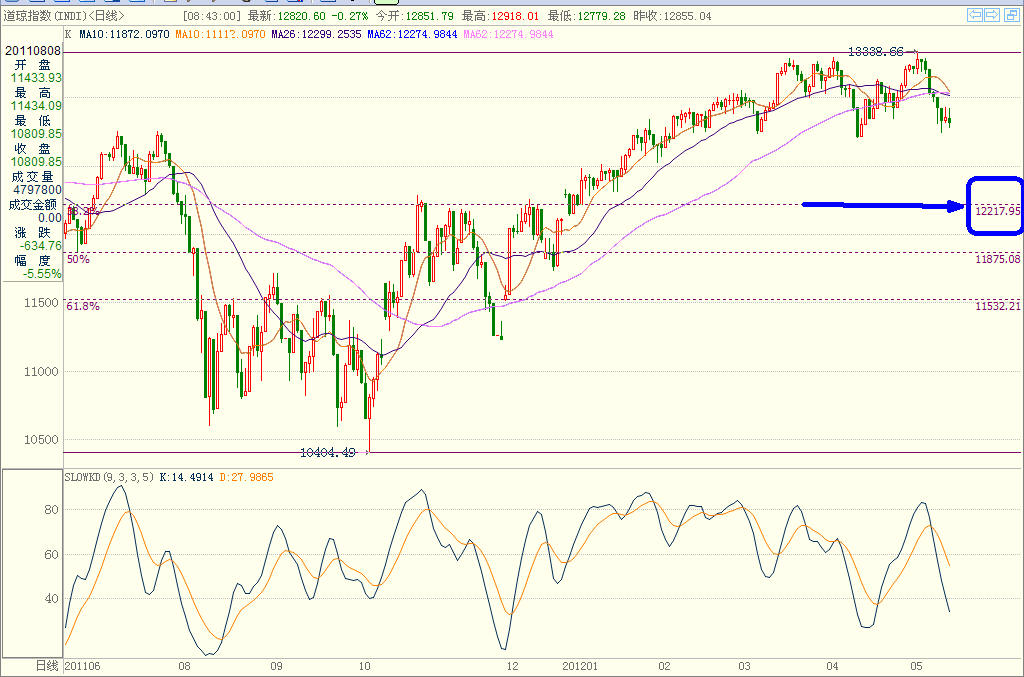Click the -0.27% change value in header
Viewport: 1024px width, 677px height.
(x=349, y=16)
